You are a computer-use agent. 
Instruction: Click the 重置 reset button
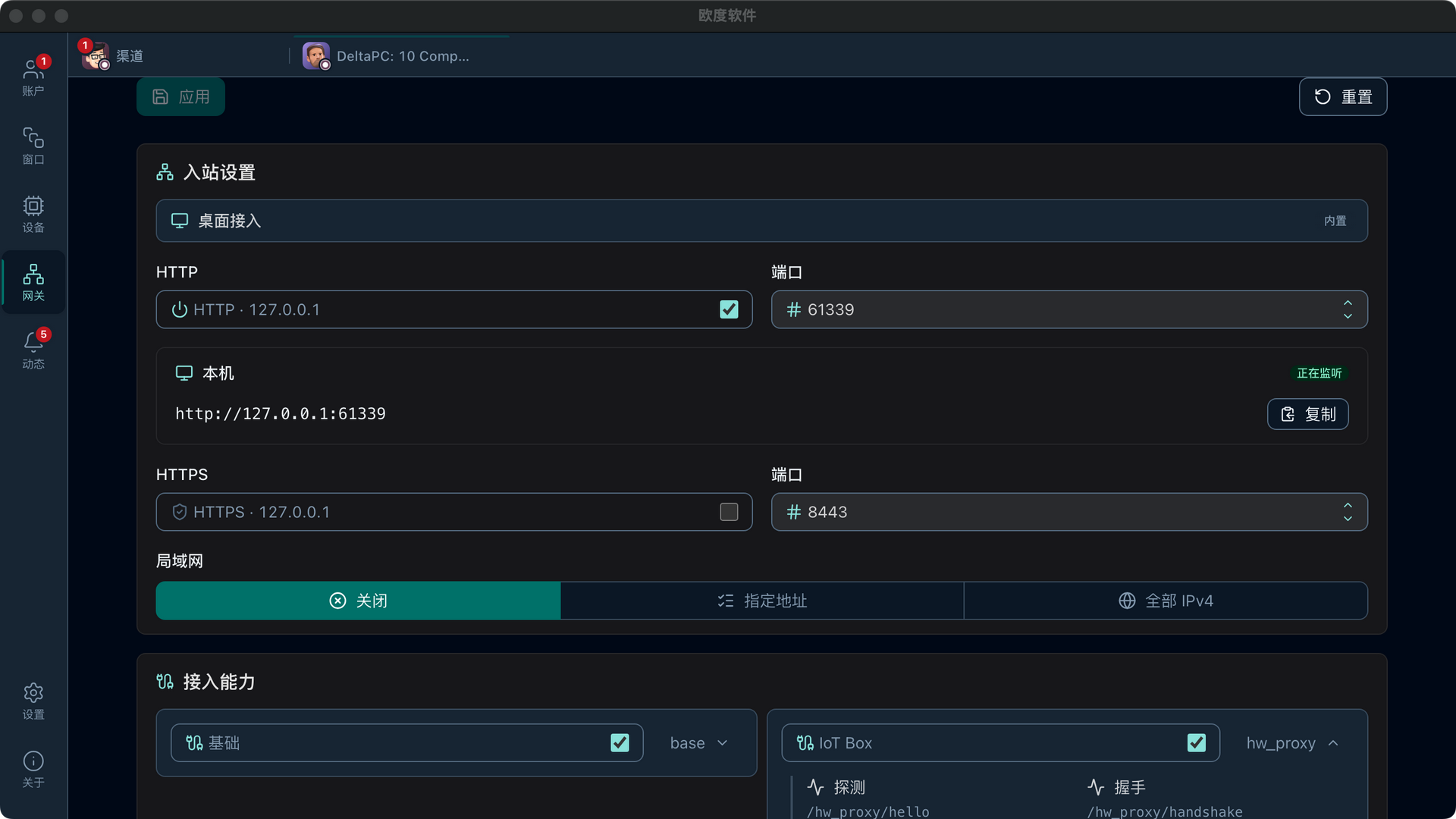click(x=1343, y=97)
